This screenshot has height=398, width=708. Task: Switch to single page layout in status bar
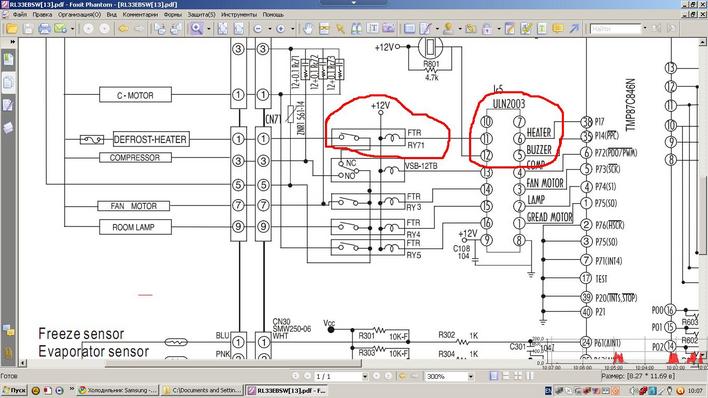tap(494, 376)
